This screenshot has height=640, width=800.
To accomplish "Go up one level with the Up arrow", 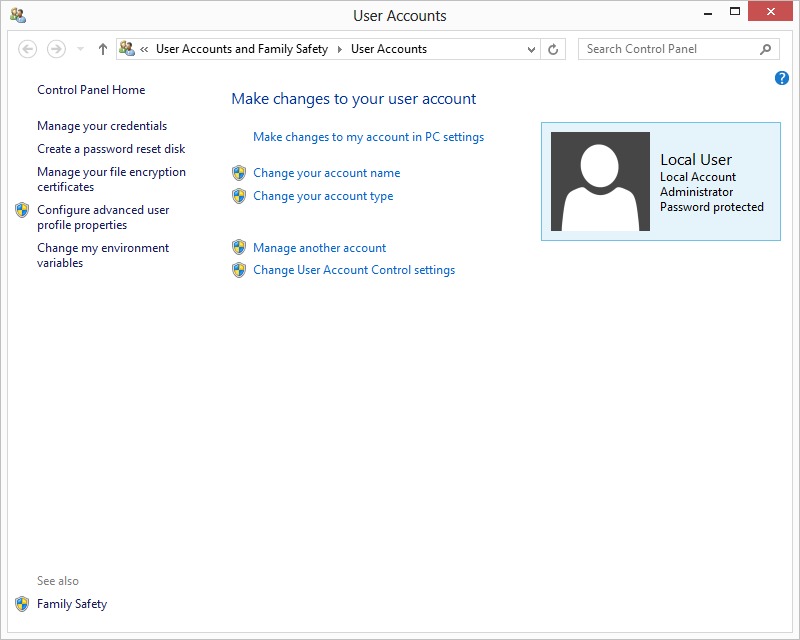I will (102, 49).
